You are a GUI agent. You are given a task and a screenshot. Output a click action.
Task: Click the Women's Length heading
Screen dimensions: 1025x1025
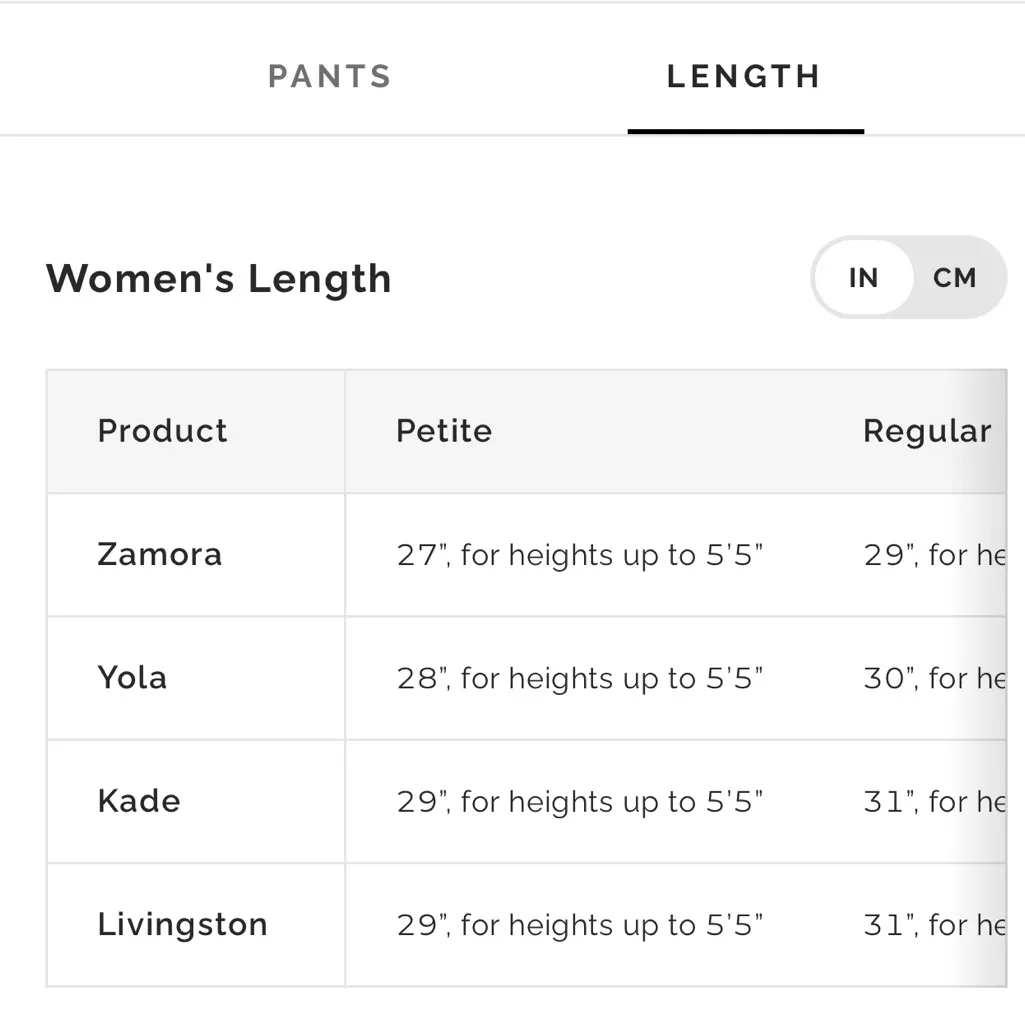218,279
